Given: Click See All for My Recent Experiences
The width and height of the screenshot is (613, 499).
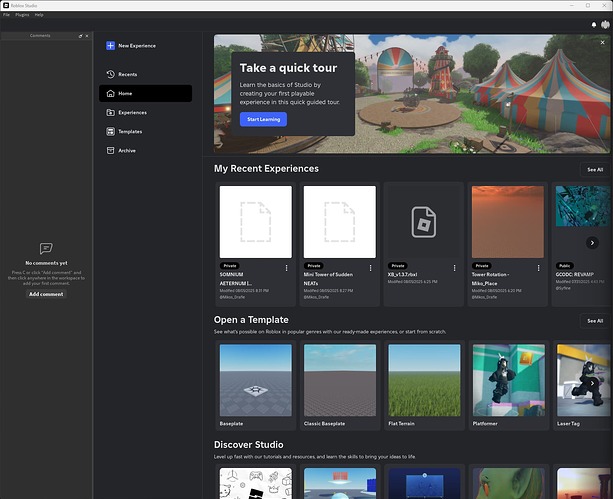Looking at the screenshot, I should point(595,170).
